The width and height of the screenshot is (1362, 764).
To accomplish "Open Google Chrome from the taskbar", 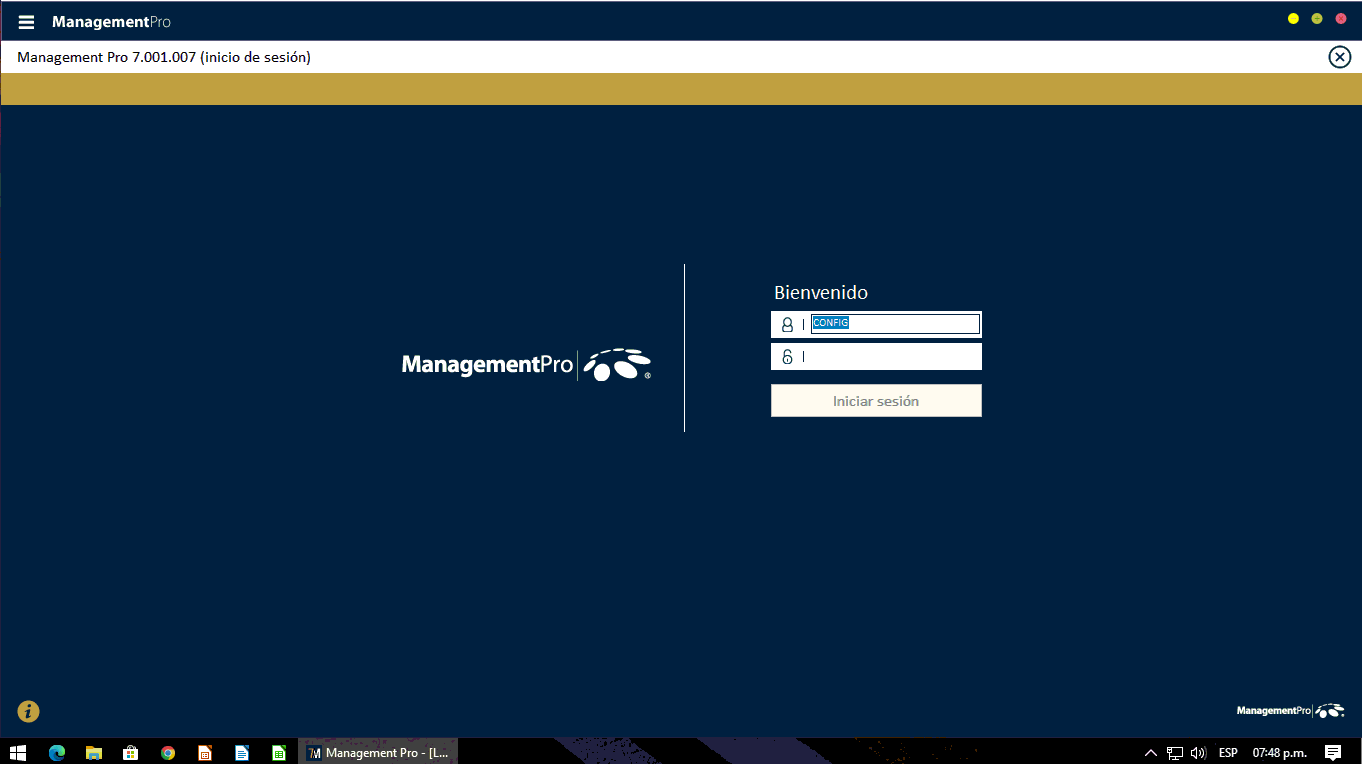I will pyautogui.click(x=168, y=752).
